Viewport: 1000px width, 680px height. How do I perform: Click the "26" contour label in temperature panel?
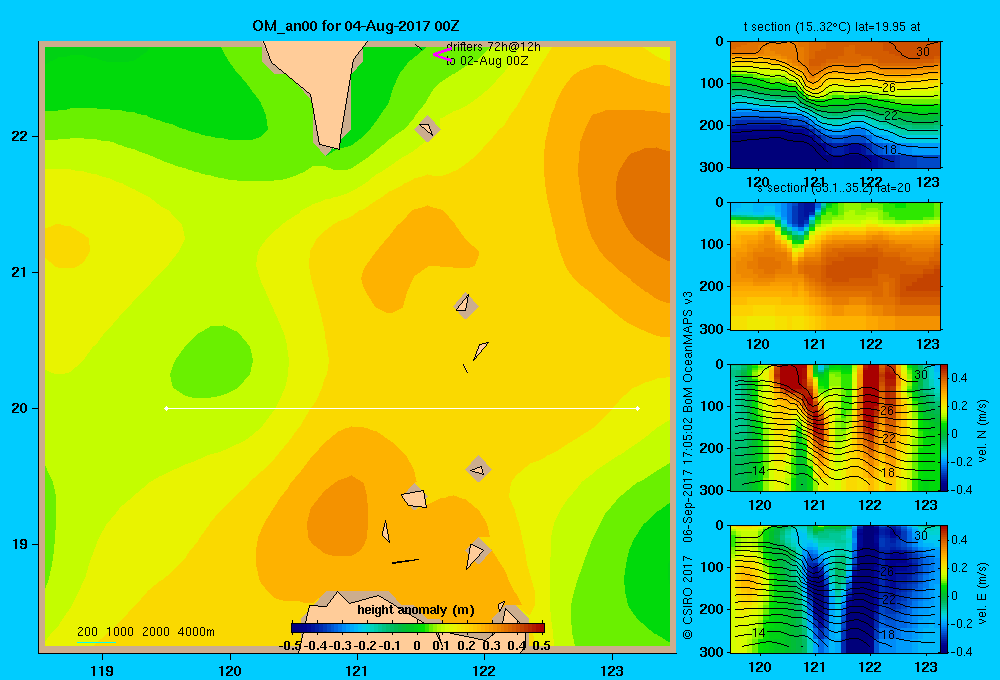coord(889,87)
